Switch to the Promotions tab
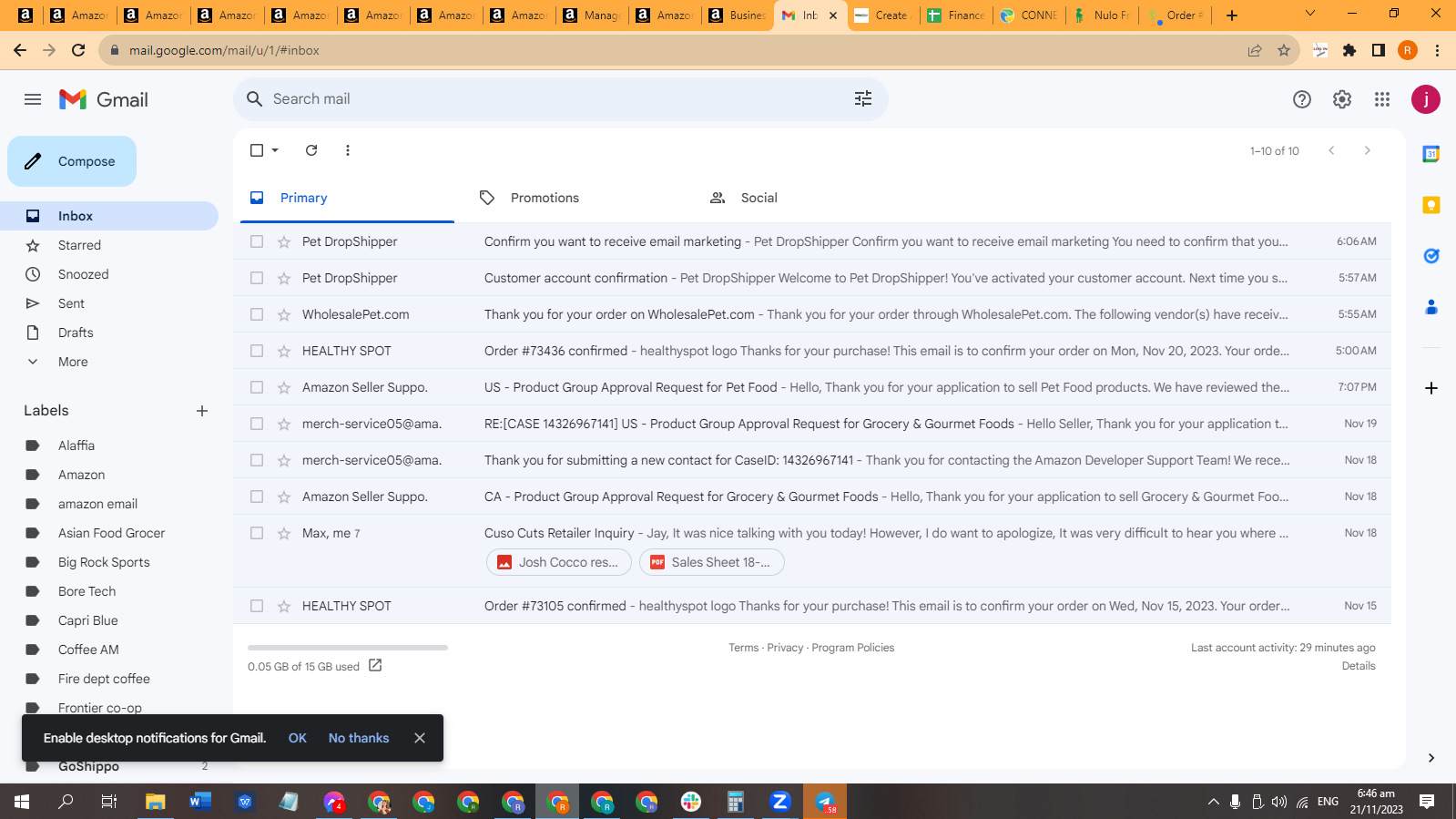Image resolution: width=1456 pixels, height=819 pixels. [x=577, y=198]
